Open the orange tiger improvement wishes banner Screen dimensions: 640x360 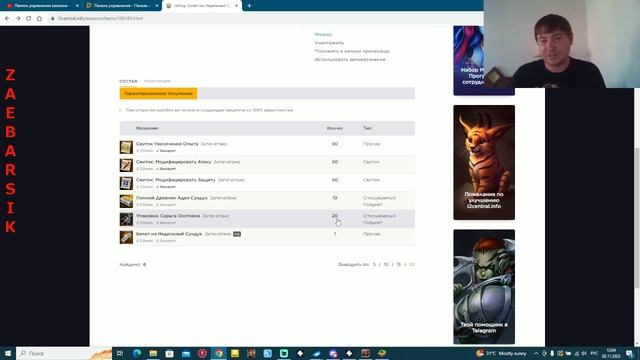pyautogui.click(x=484, y=162)
